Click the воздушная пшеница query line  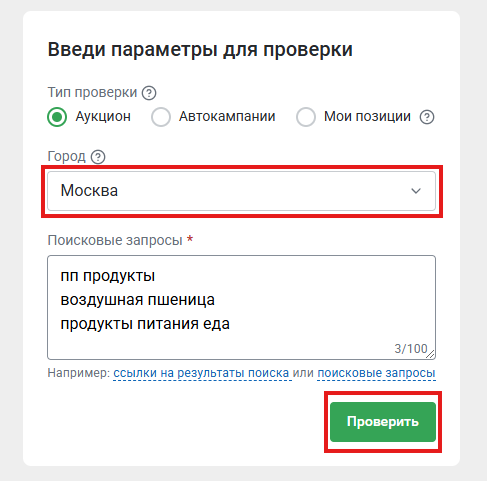[138, 300]
